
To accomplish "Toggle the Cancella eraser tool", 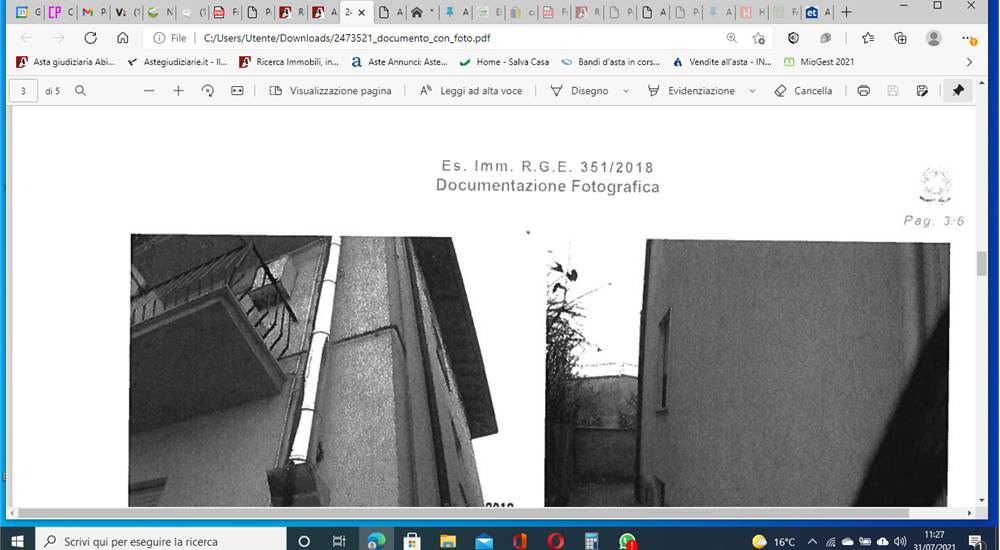I will (x=804, y=91).
